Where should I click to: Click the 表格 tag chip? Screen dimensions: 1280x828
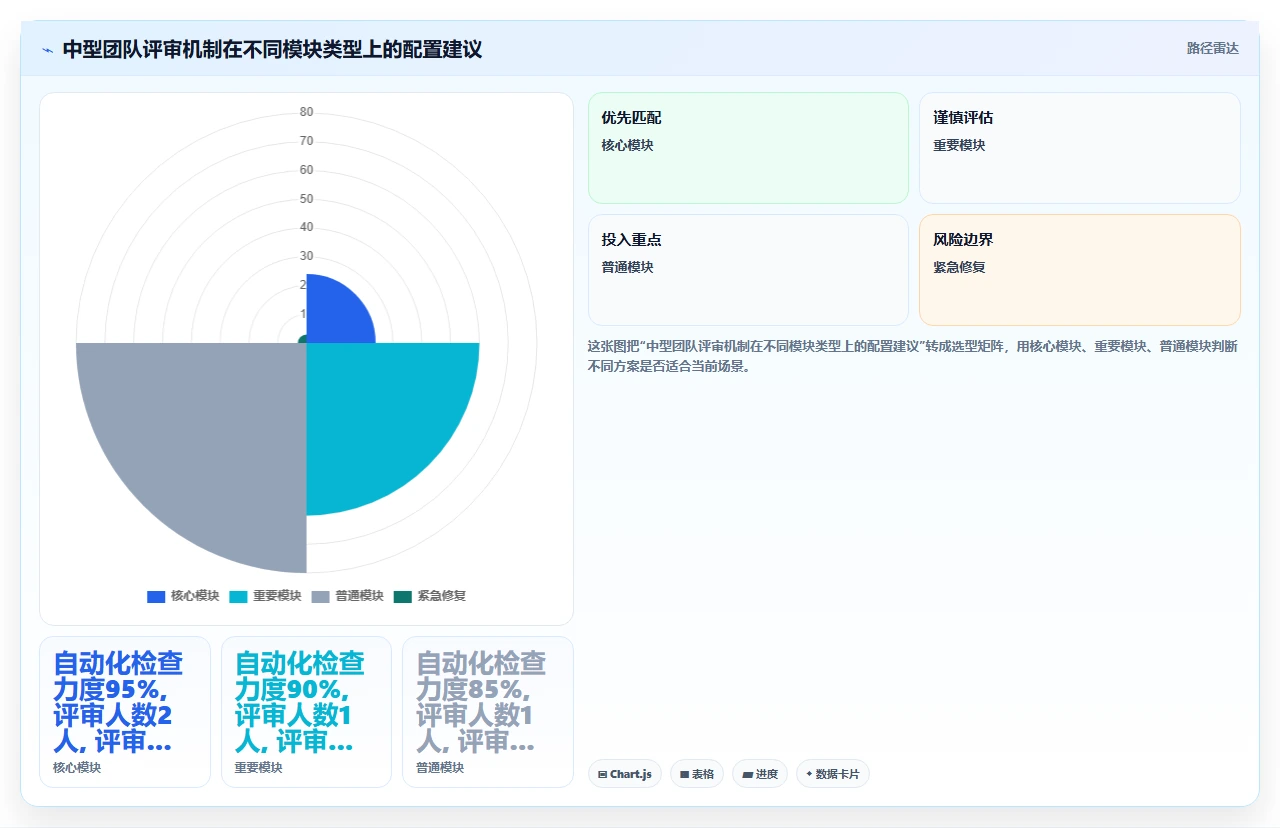[x=697, y=774]
